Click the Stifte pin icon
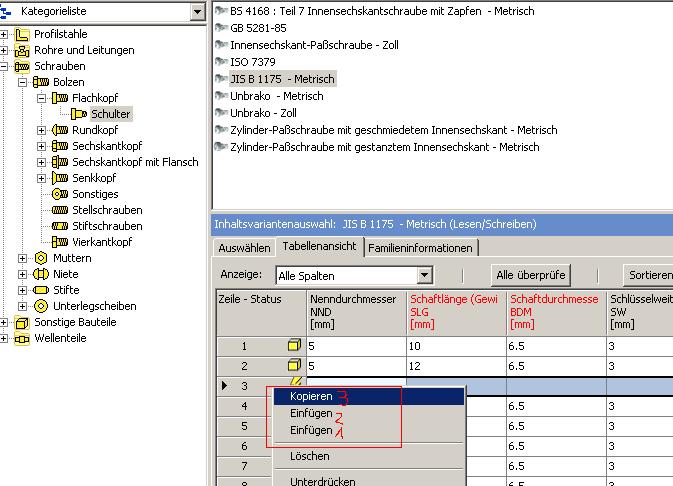The width and height of the screenshot is (673, 486). [41, 290]
